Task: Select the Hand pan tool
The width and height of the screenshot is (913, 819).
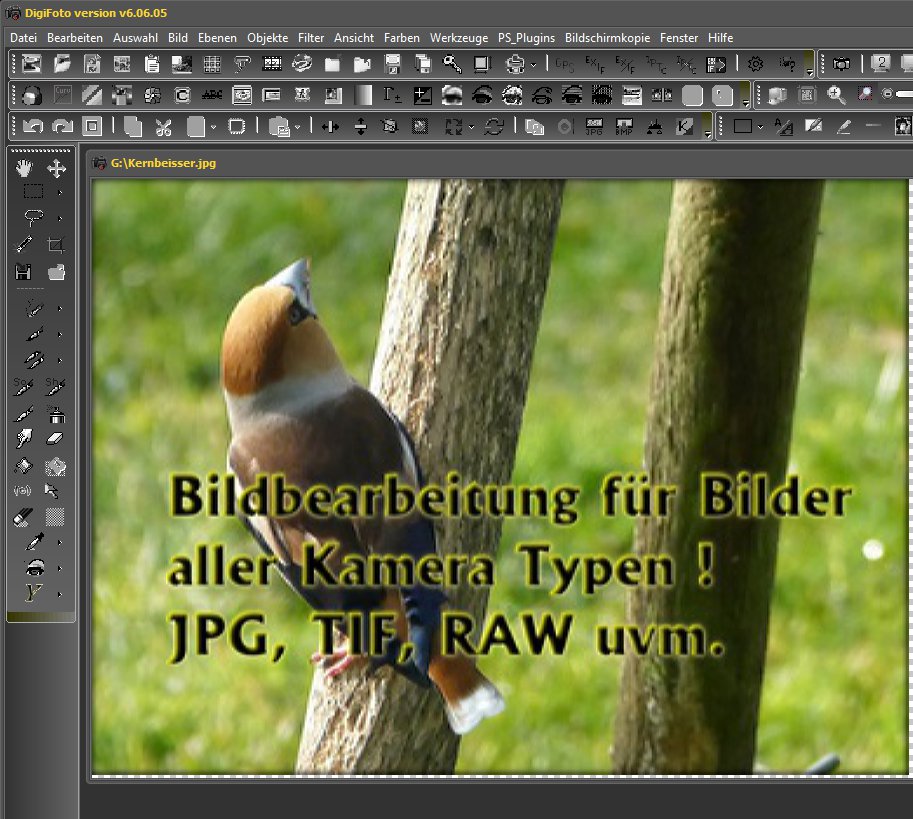Action: tap(24, 169)
